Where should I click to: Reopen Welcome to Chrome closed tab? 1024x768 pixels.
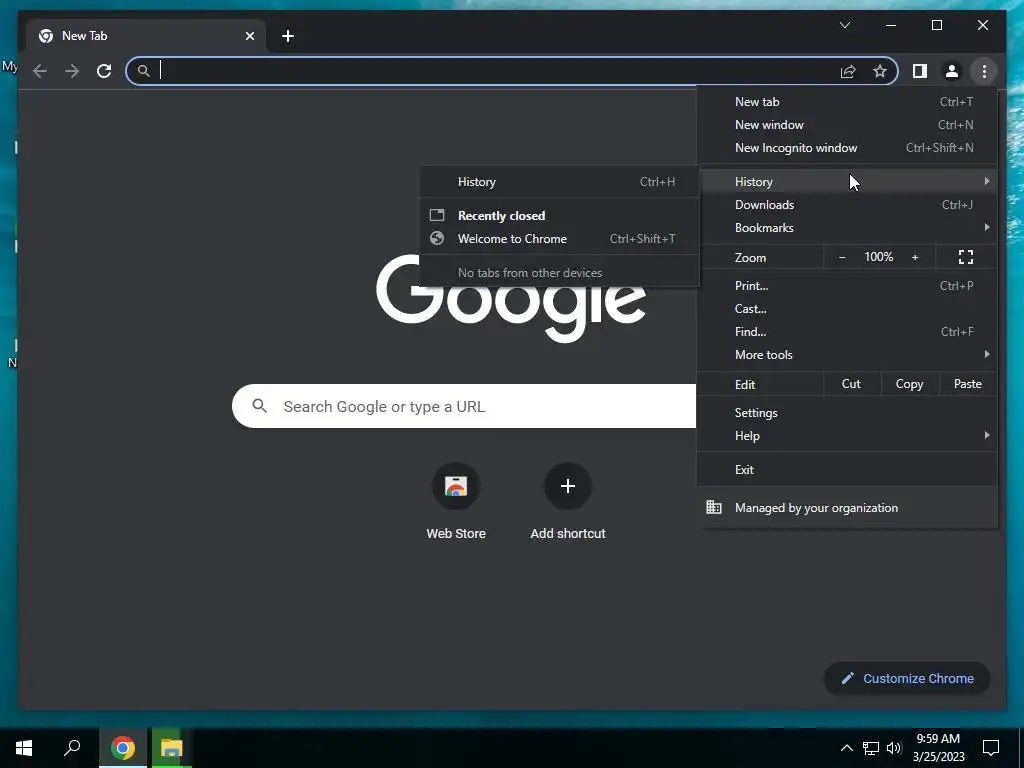(559, 239)
